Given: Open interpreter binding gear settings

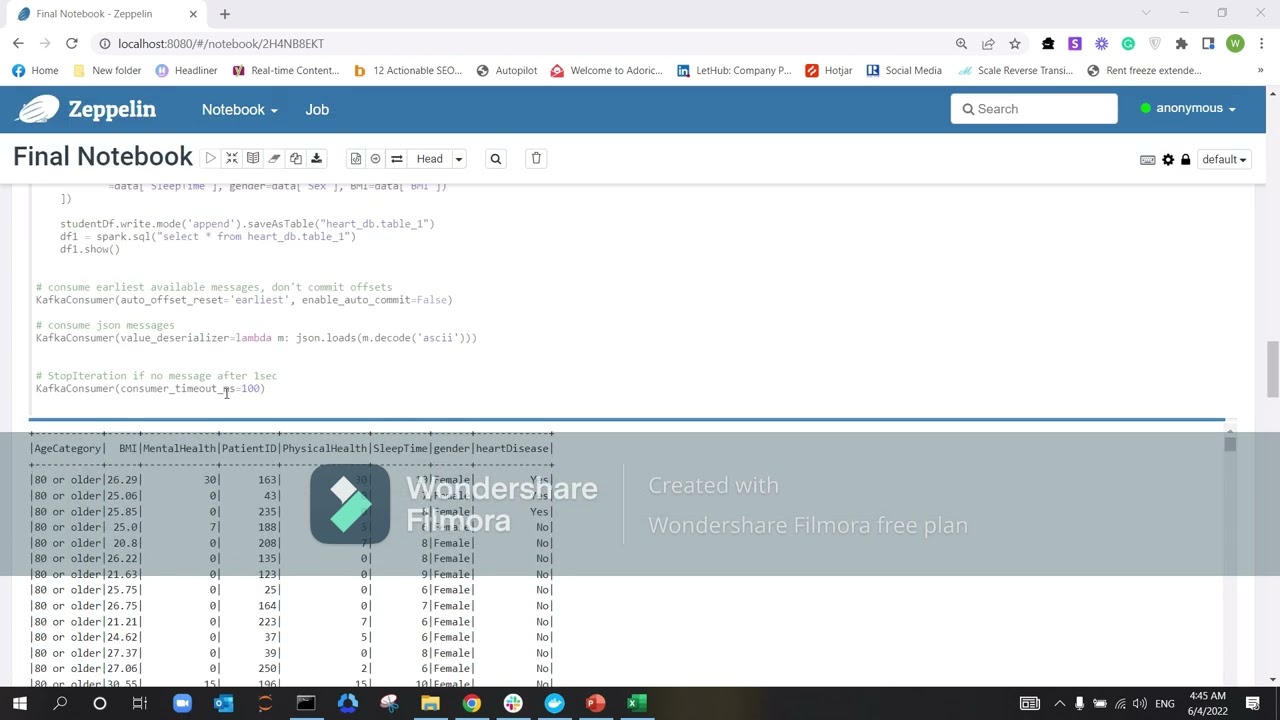Looking at the screenshot, I should pyautogui.click(x=1168, y=159).
